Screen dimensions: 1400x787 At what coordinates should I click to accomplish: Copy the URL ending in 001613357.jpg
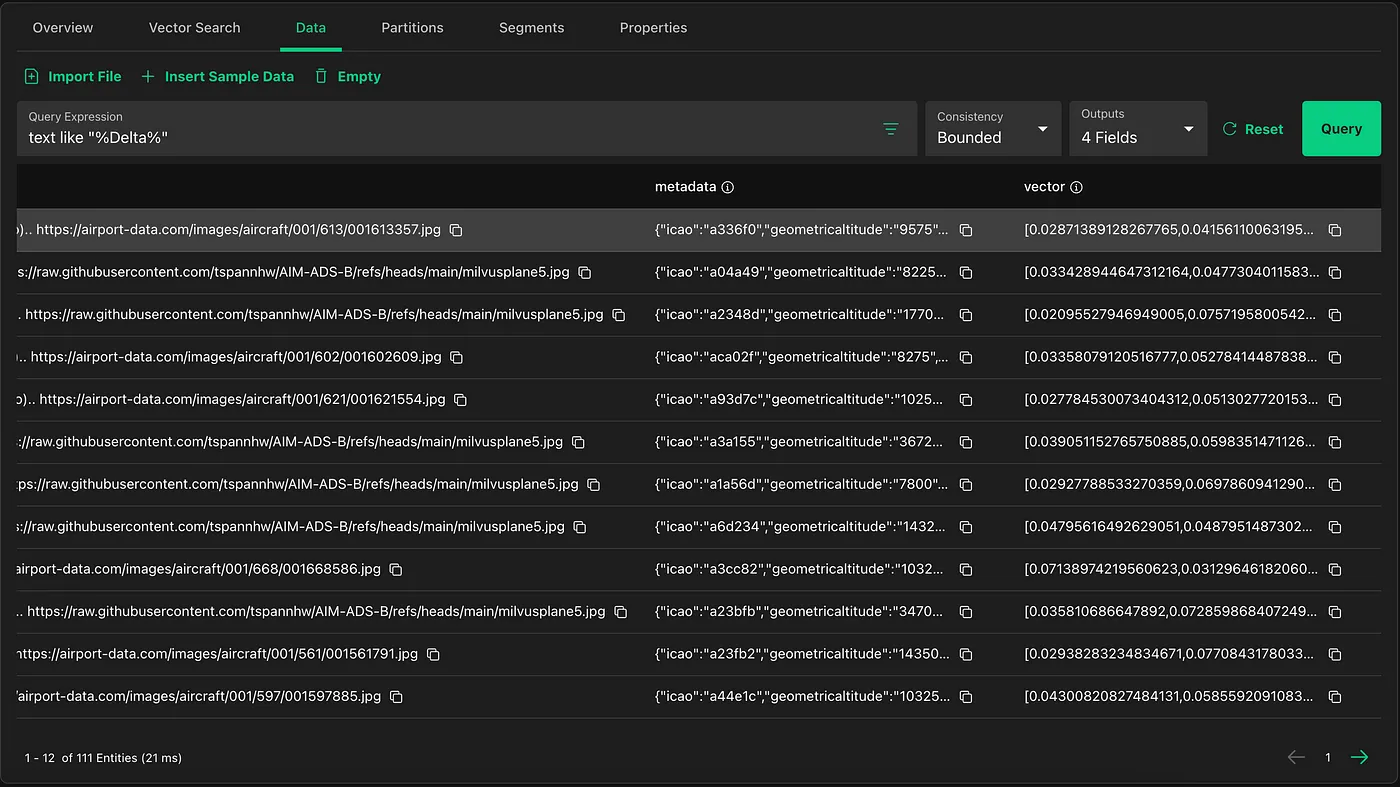(456, 230)
